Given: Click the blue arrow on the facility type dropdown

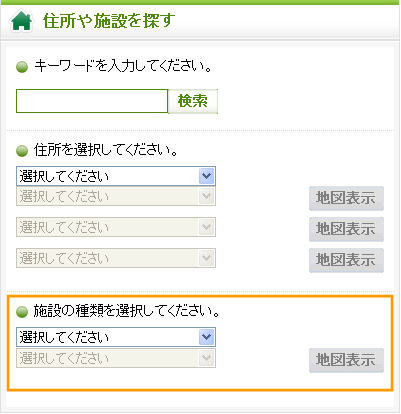Looking at the screenshot, I should click(x=206, y=337).
